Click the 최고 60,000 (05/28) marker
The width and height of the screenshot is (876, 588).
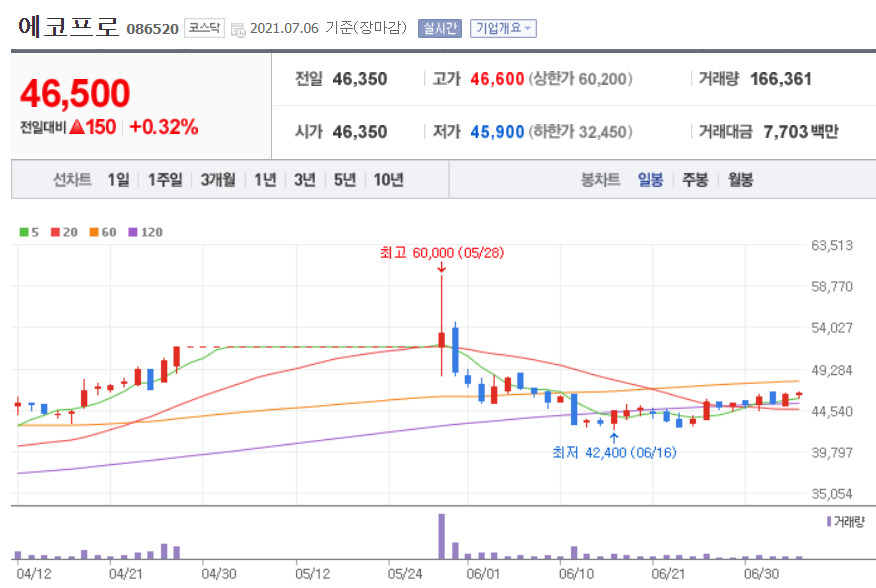[x=442, y=253]
